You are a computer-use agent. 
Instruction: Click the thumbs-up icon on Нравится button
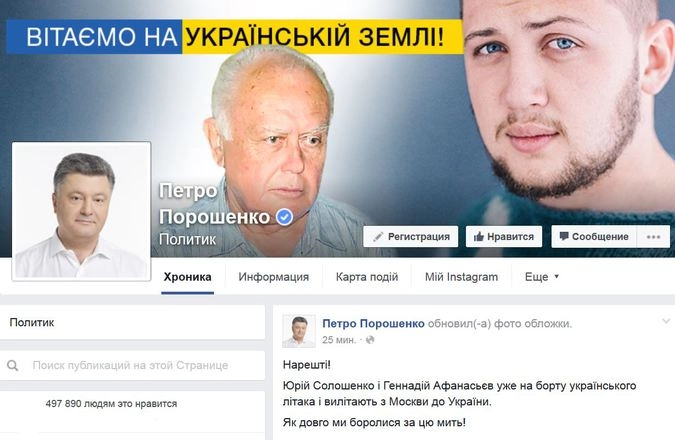(479, 237)
